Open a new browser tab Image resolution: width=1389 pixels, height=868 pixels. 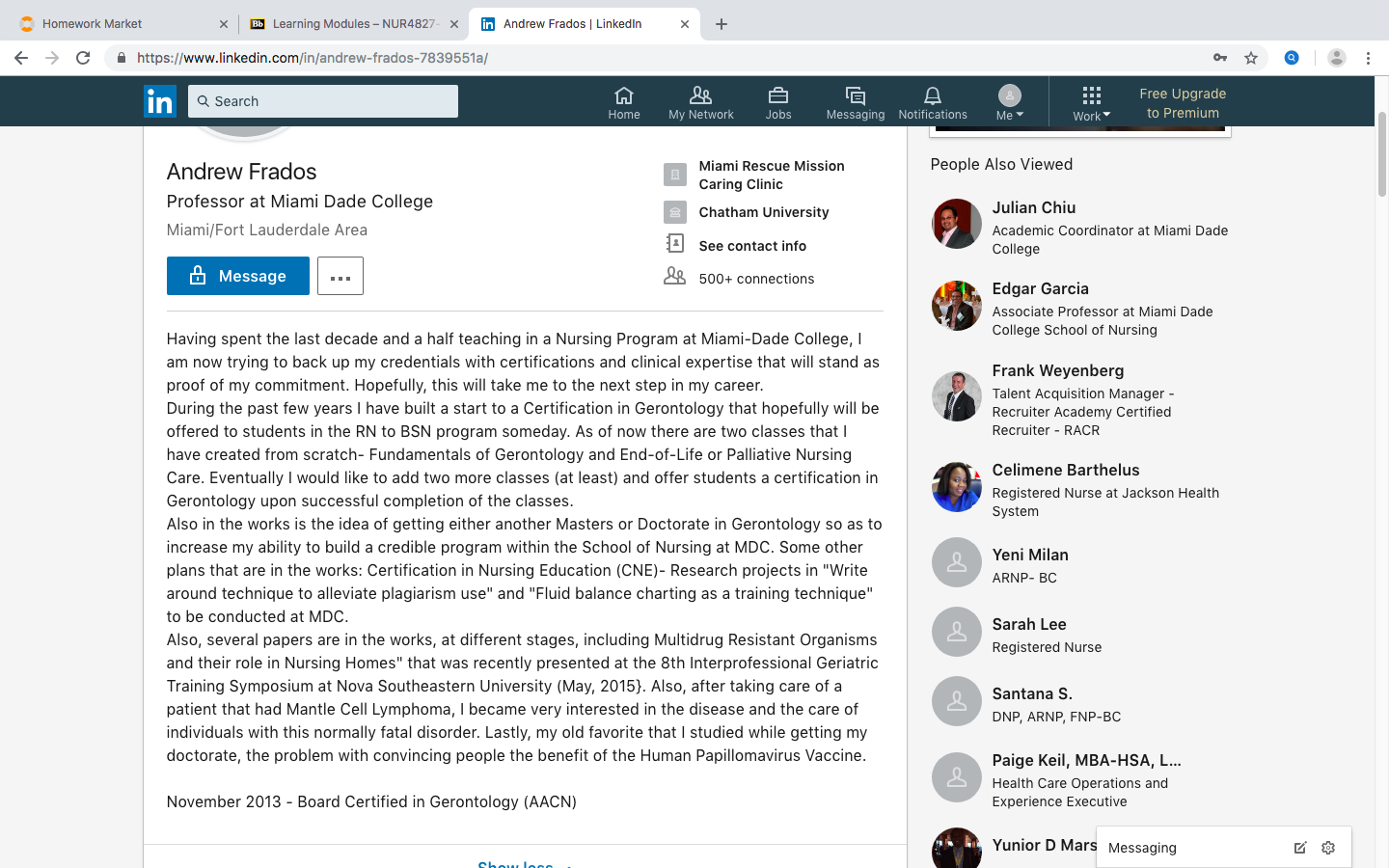click(722, 24)
